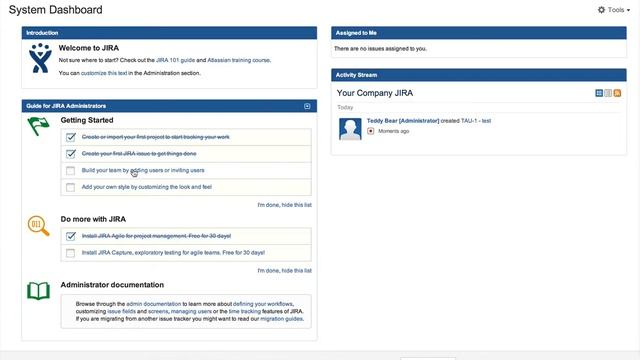The width and height of the screenshot is (640, 360).
Task: Click 'Create or import your first project' link text
Action: pos(156,137)
